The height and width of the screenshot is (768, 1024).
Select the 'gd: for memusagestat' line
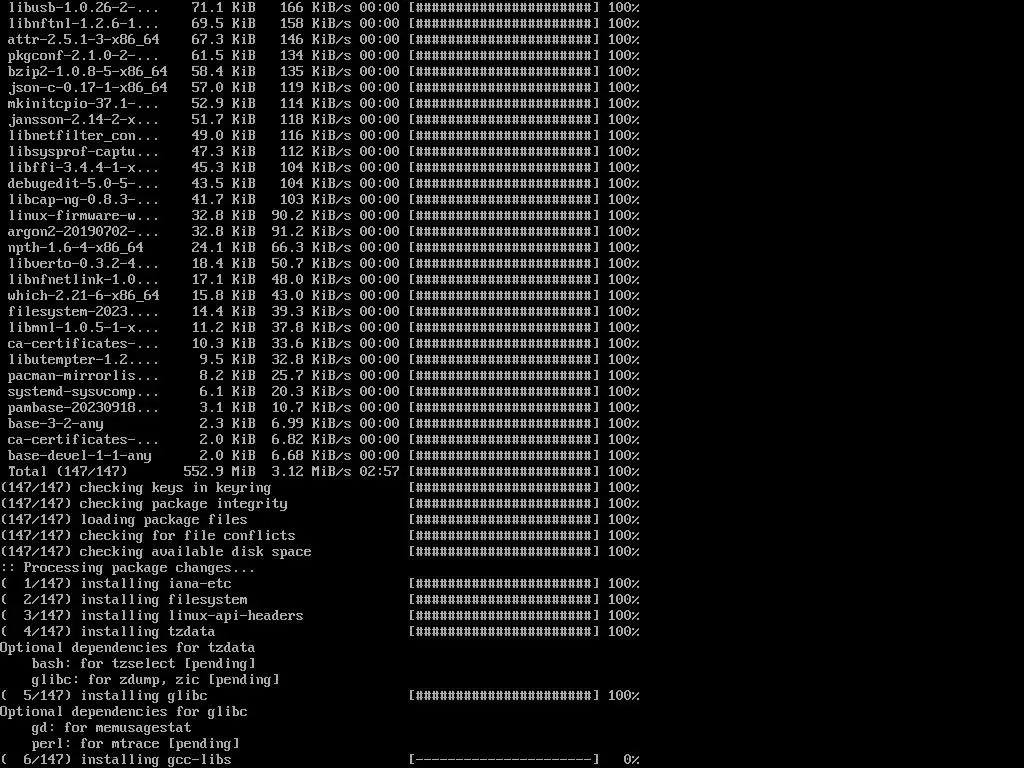[x=112, y=728]
